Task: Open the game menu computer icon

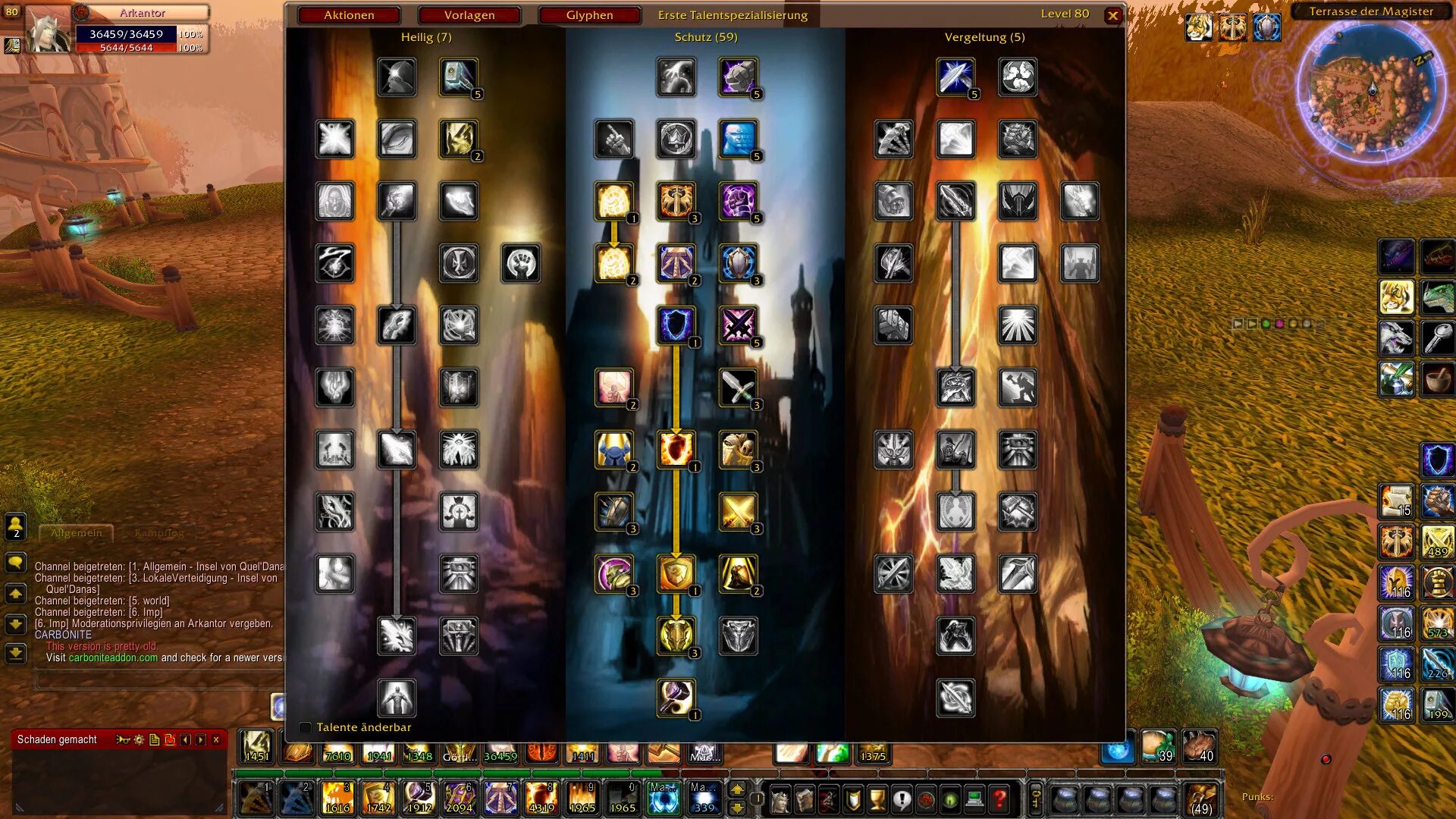Action: click(x=975, y=799)
